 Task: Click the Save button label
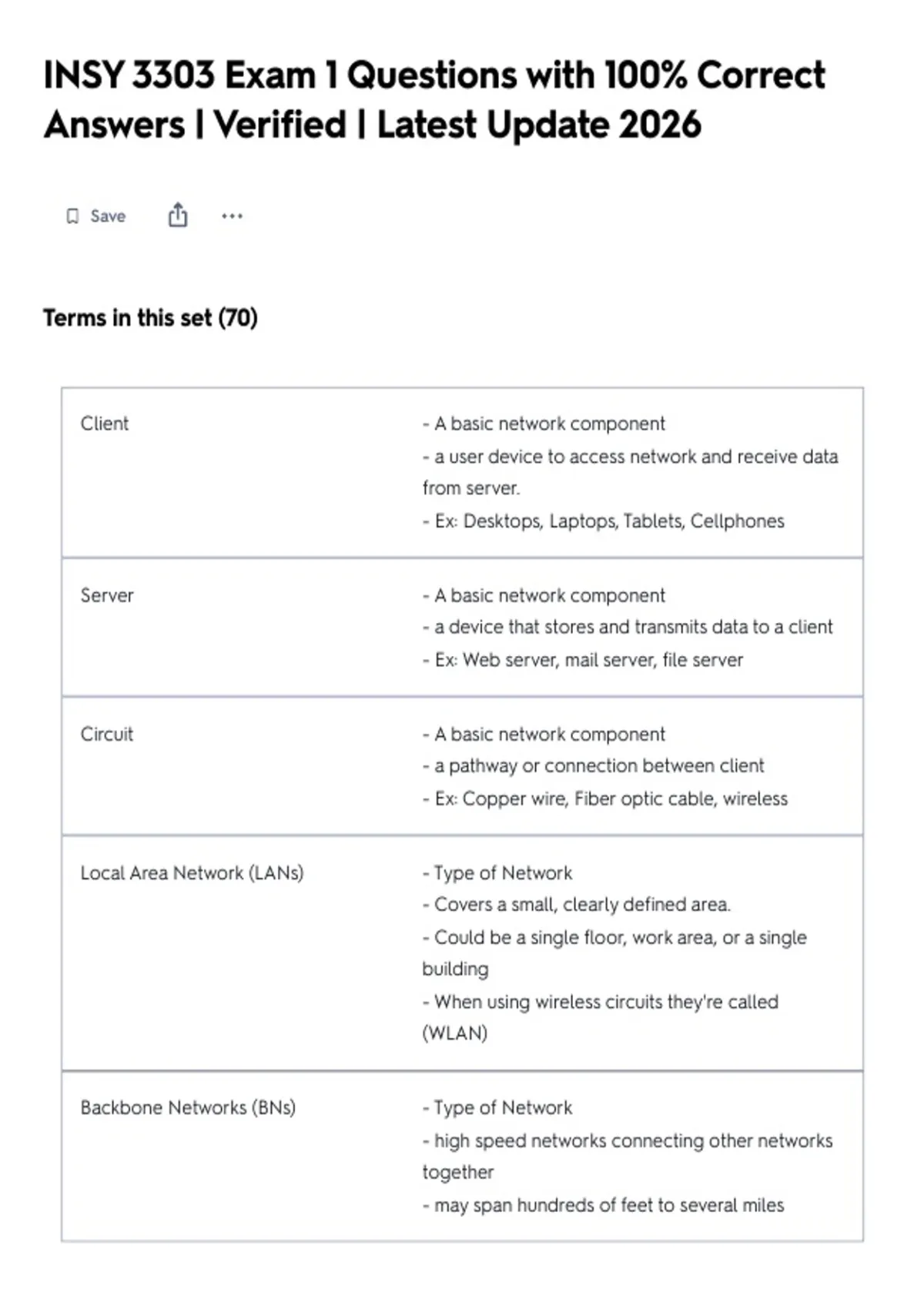coord(108,216)
